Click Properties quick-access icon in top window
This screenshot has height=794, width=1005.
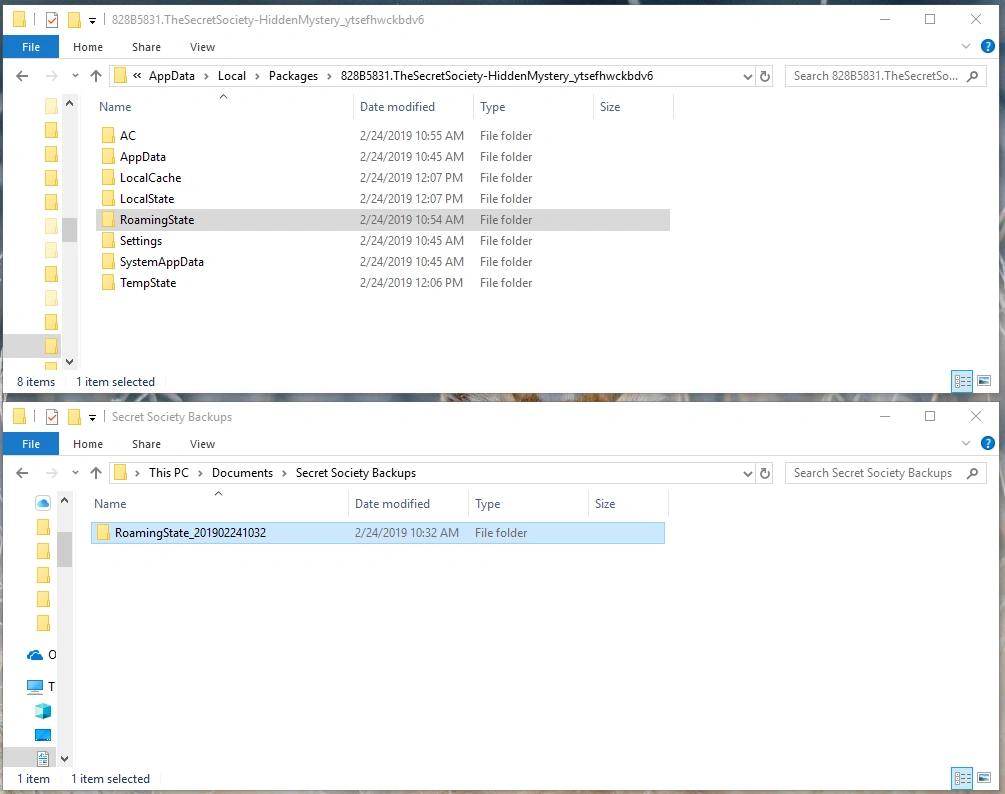tap(52, 20)
